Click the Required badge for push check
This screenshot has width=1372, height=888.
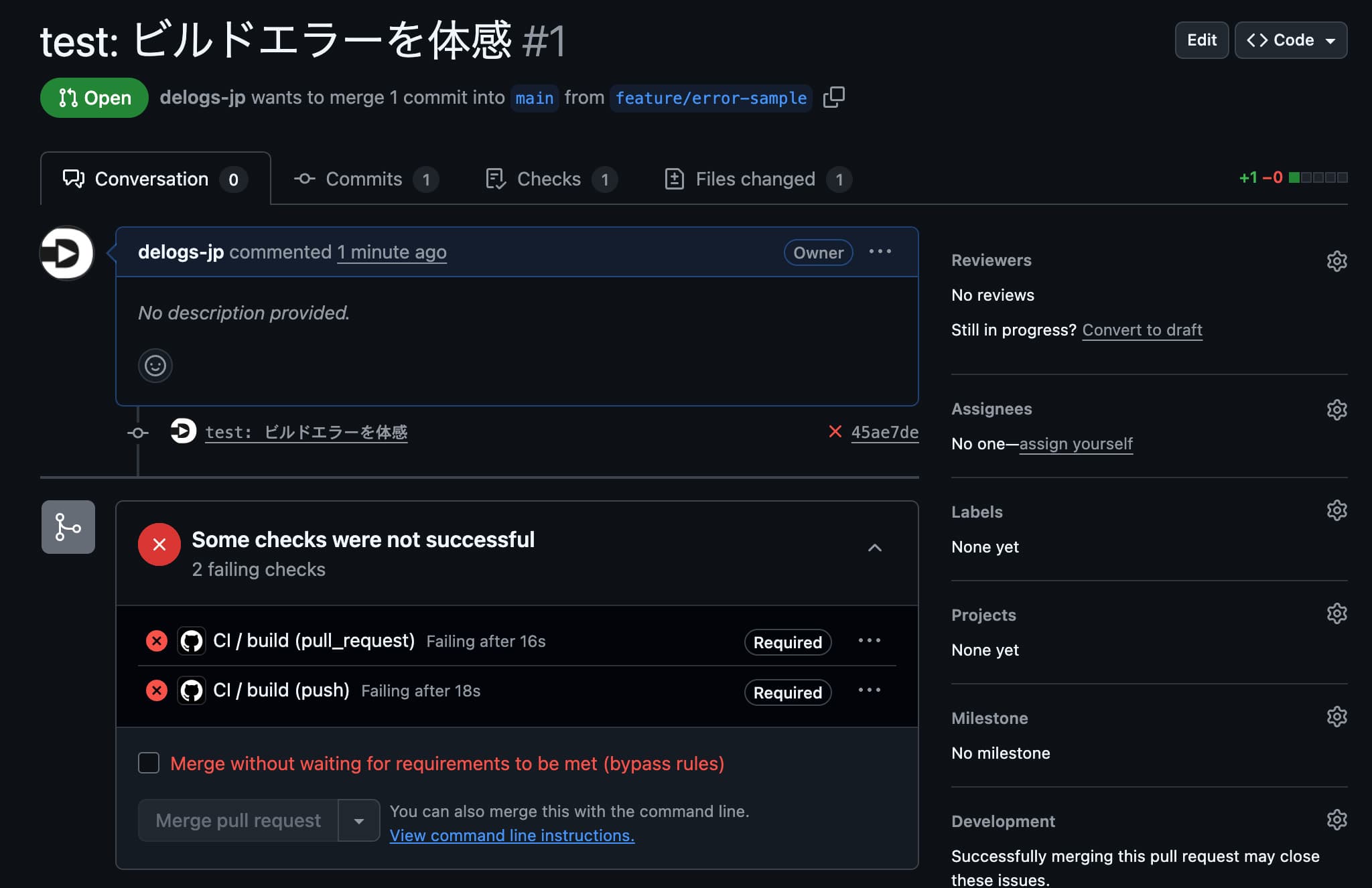788,692
